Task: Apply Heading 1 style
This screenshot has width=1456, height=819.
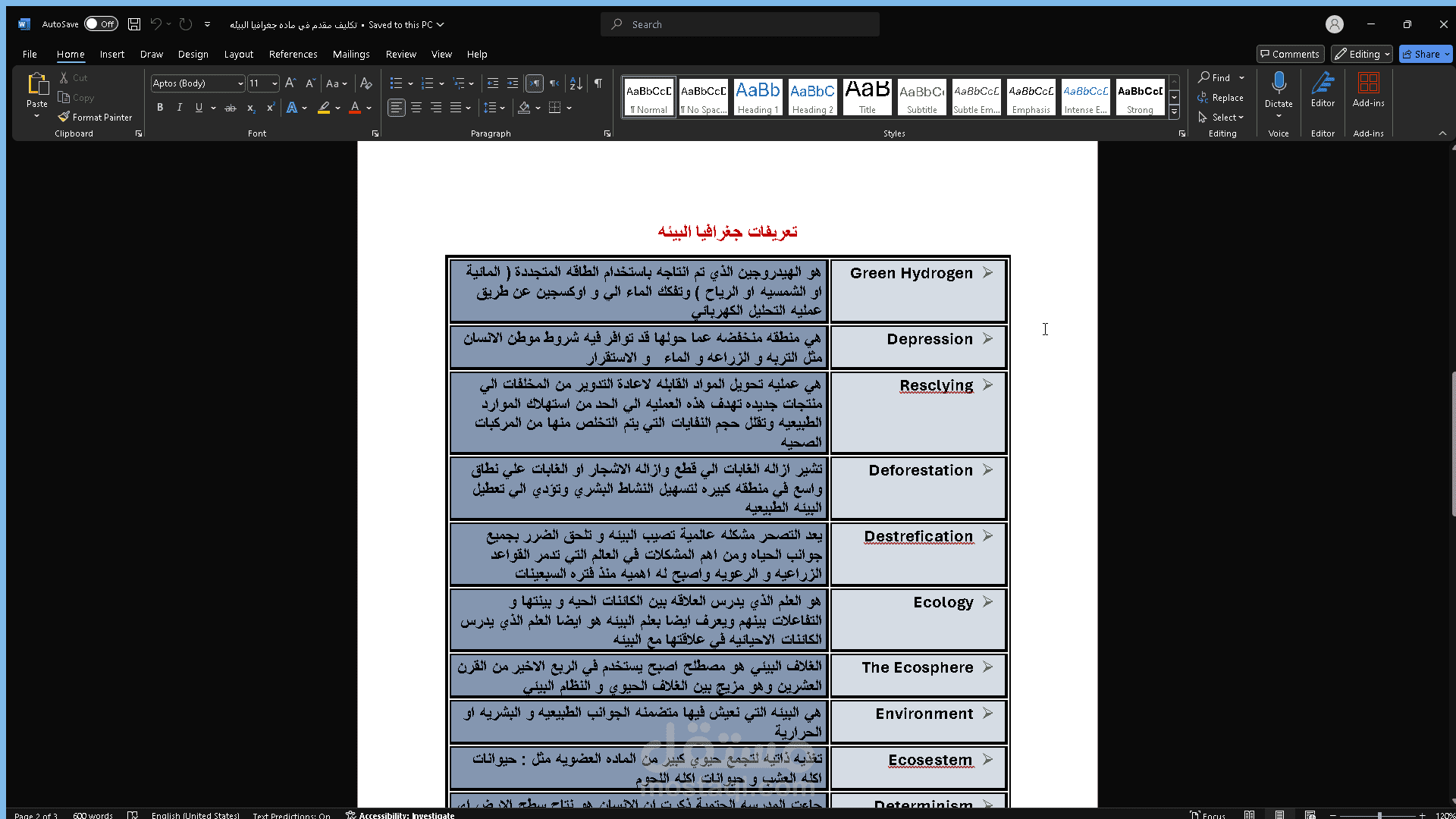Action: coord(758,97)
